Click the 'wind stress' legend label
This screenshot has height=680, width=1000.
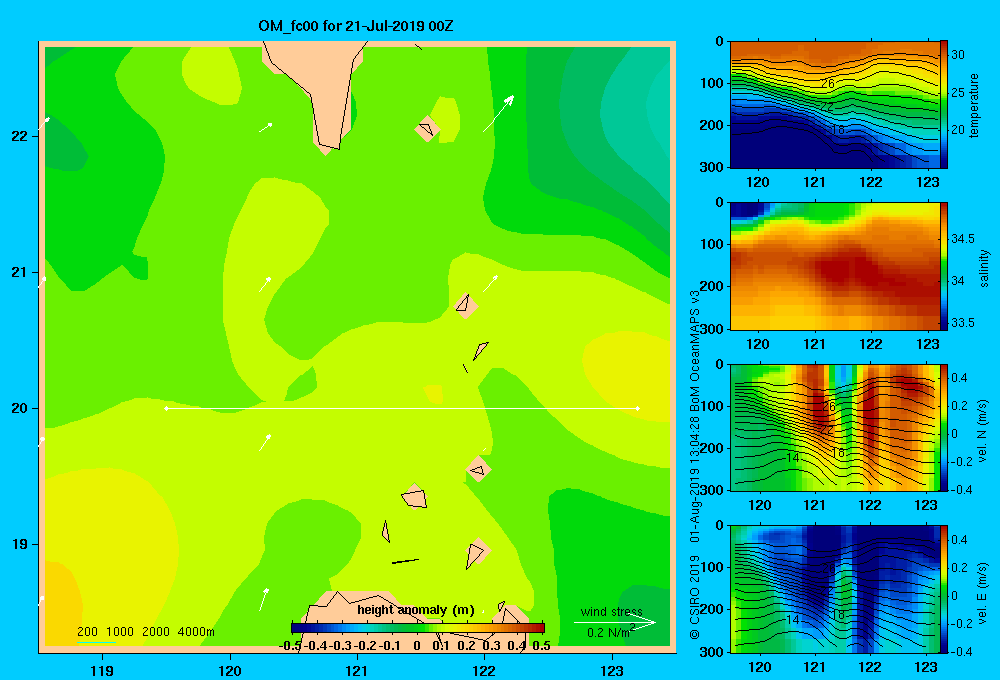[612, 611]
